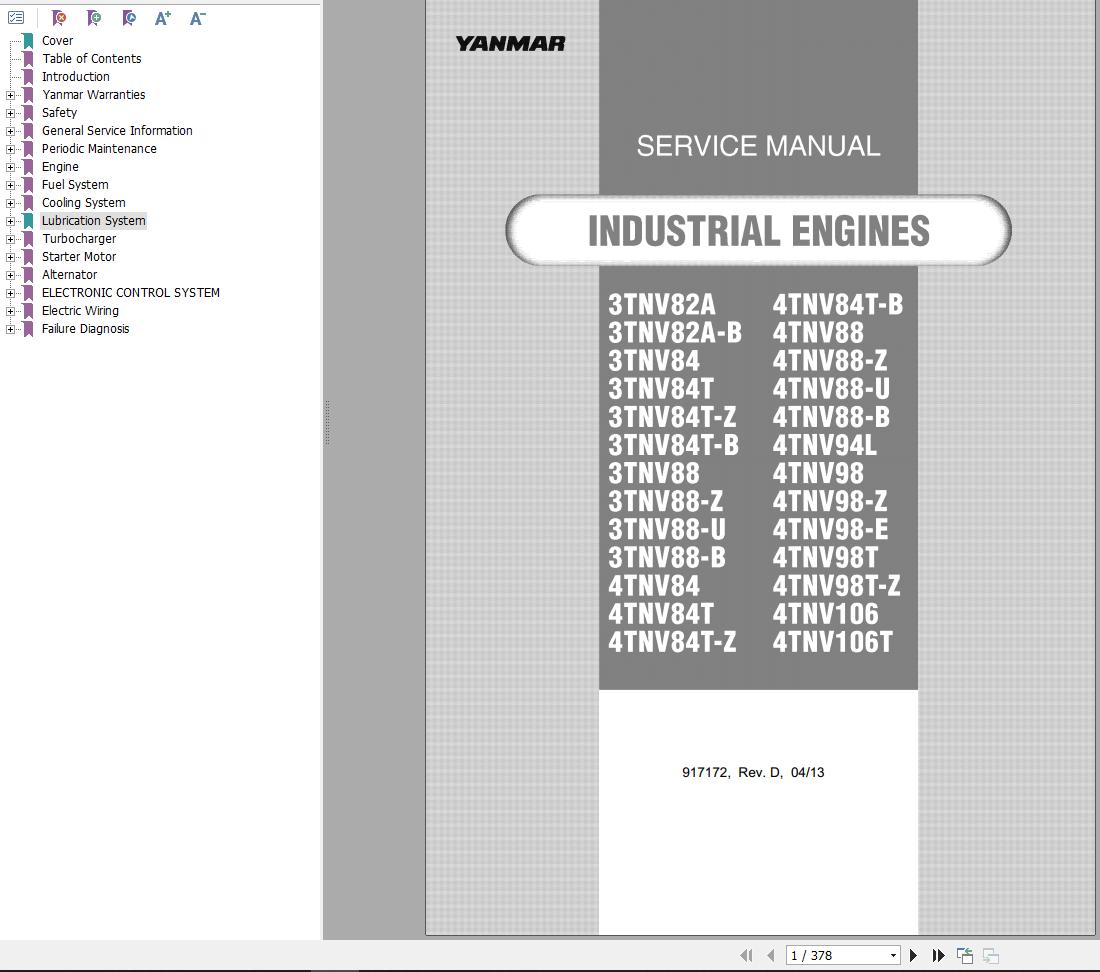Image resolution: width=1100 pixels, height=972 pixels.
Task: Open the page number dropdown arrow
Action: point(893,955)
